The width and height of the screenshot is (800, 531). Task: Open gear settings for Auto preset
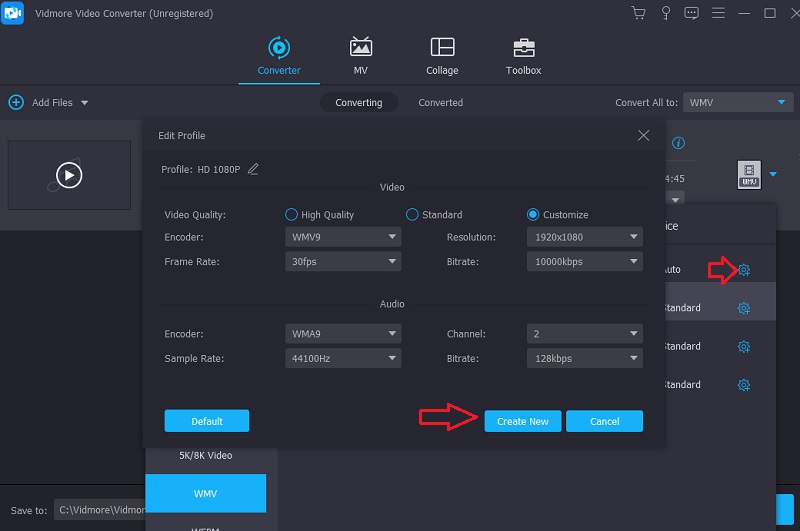coord(744,270)
